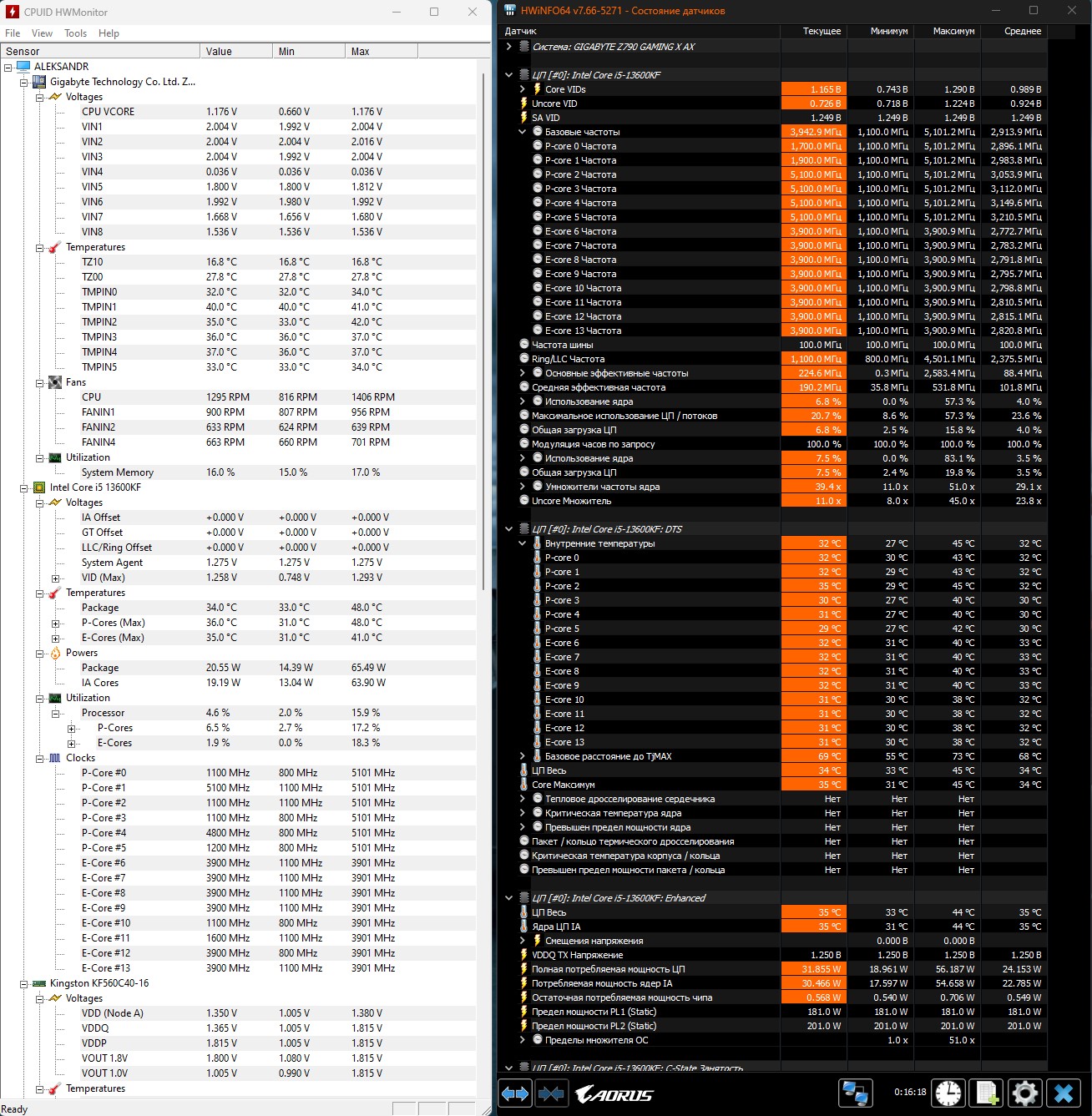This screenshot has height=1116, width=1092.
Task: Click the thermometer icon beside Ядра ЦП IA
Action: (523, 927)
